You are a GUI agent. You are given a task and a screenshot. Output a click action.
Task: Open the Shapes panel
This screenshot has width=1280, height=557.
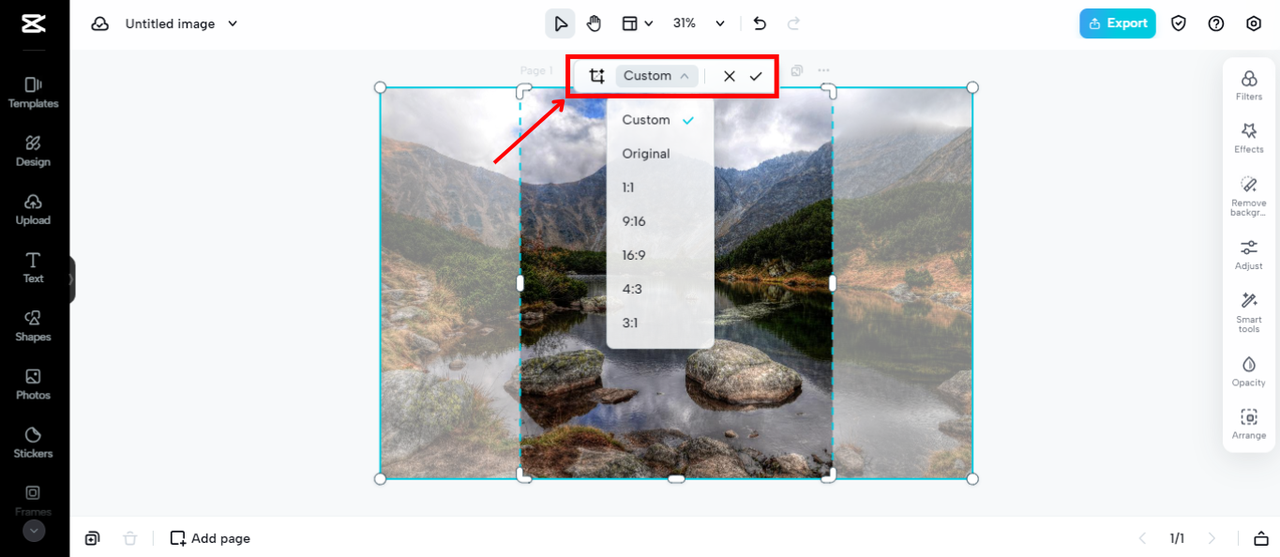pyautogui.click(x=33, y=326)
